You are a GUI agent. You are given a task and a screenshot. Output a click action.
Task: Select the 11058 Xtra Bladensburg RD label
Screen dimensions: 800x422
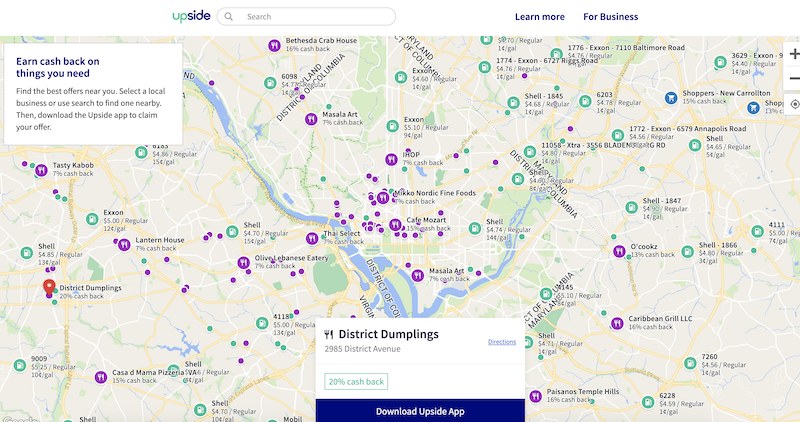click(x=603, y=145)
